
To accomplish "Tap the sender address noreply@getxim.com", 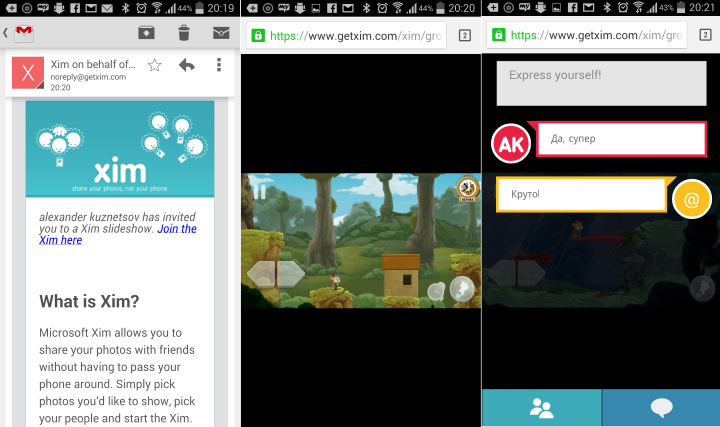I will (88, 77).
